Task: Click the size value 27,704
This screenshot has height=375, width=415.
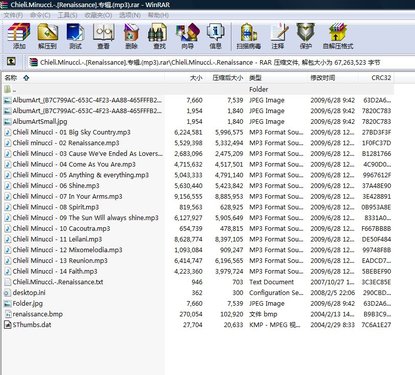Action: coord(192,325)
